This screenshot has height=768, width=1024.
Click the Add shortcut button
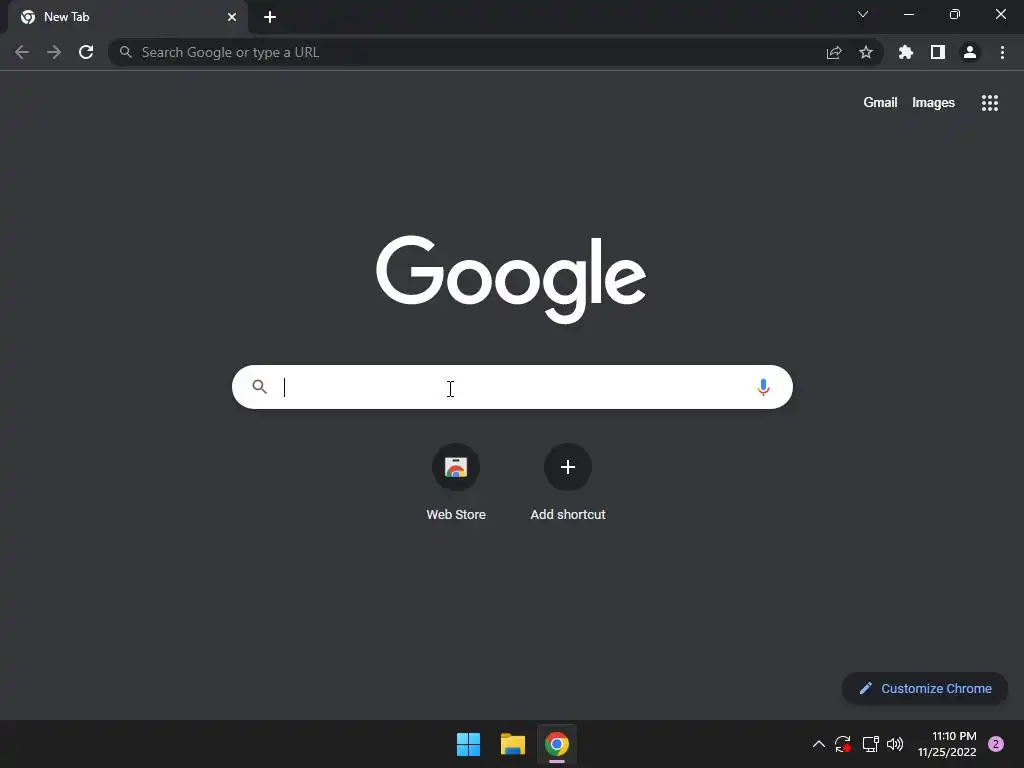click(568, 482)
